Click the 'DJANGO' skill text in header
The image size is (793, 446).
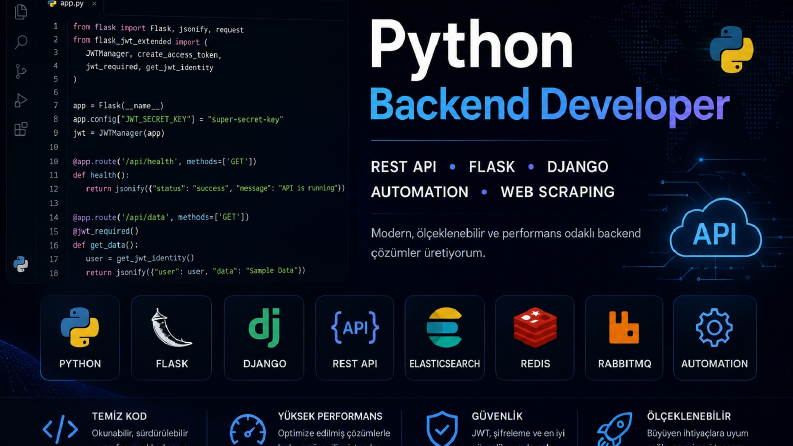pyautogui.click(x=578, y=167)
